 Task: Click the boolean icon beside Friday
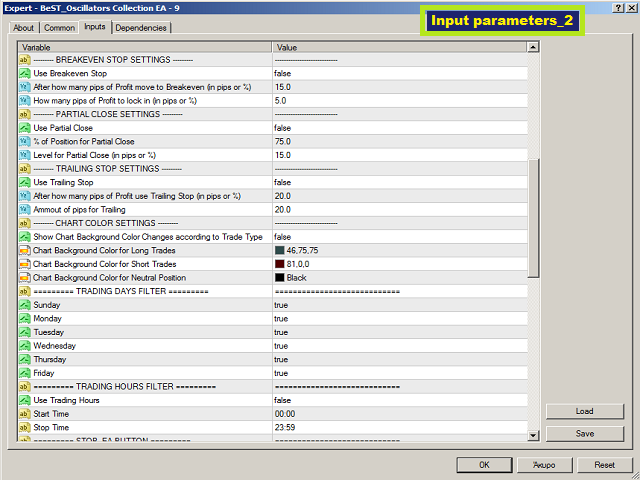point(25,373)
